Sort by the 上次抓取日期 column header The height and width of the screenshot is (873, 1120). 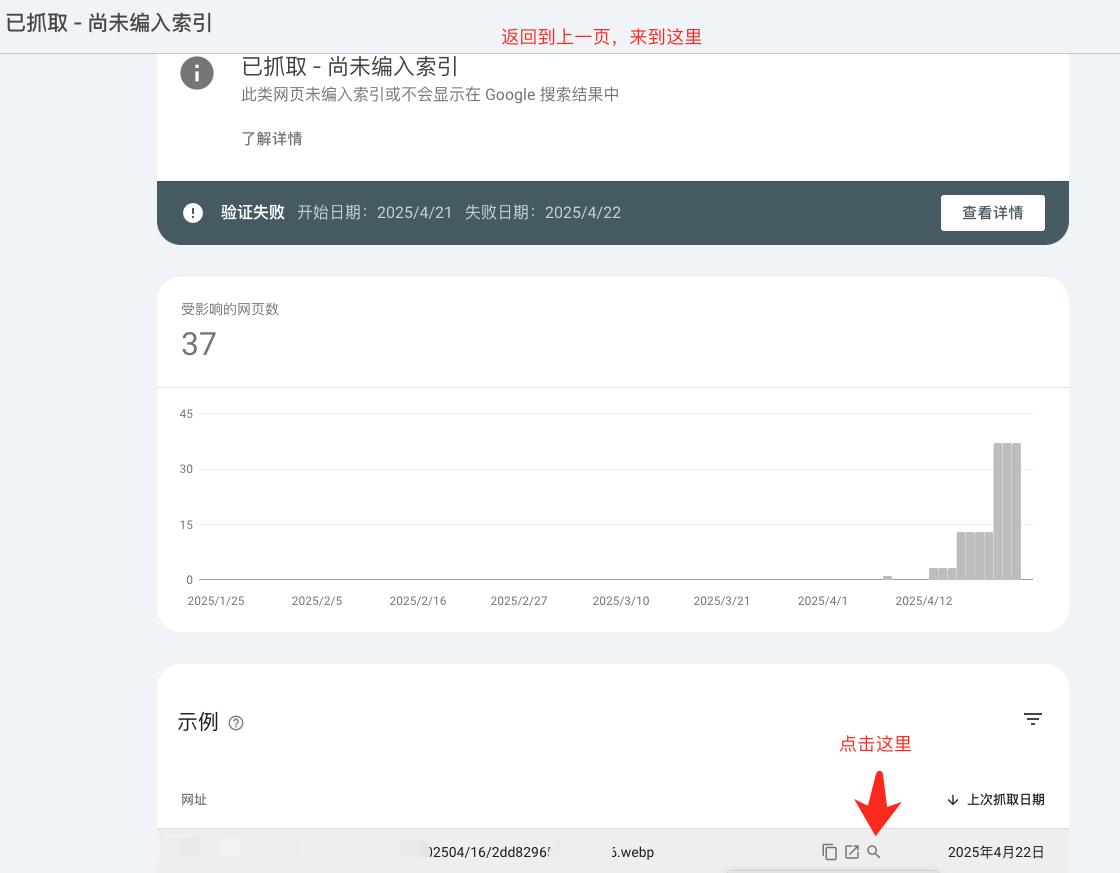coord(1005,800)
